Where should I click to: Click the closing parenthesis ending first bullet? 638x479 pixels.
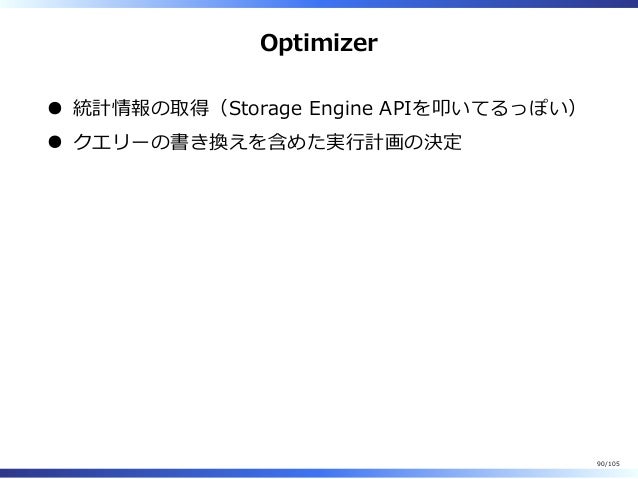coord(572,108)
